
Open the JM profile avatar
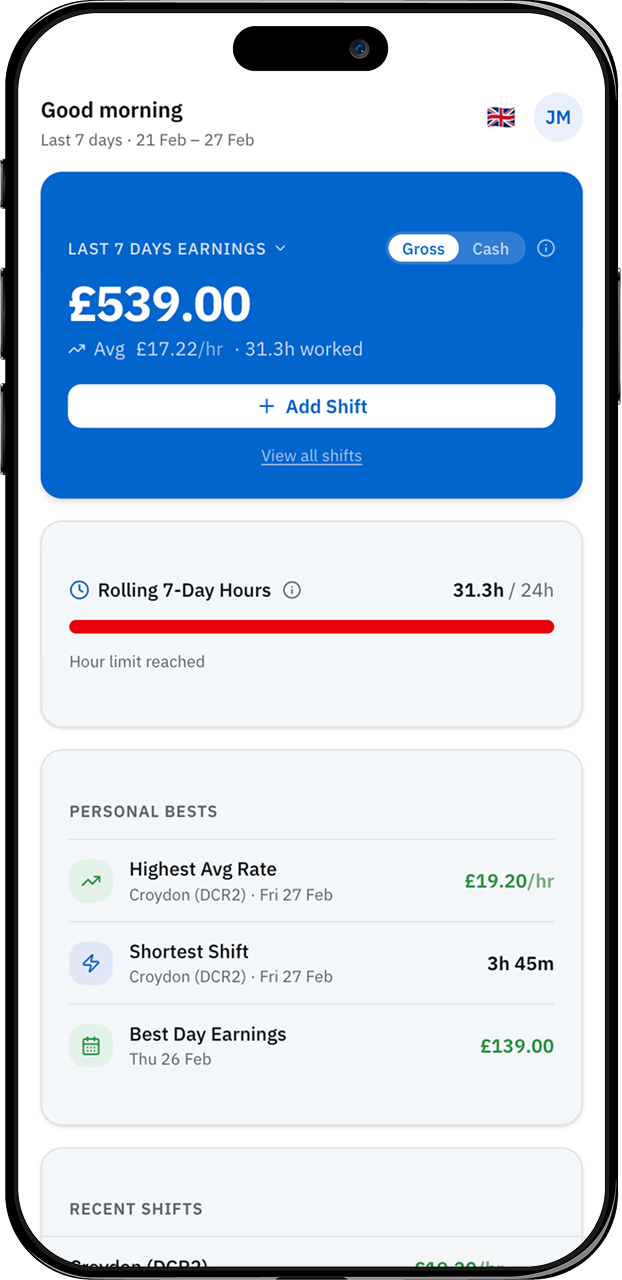pyautogui.click(x=557, y=117)
